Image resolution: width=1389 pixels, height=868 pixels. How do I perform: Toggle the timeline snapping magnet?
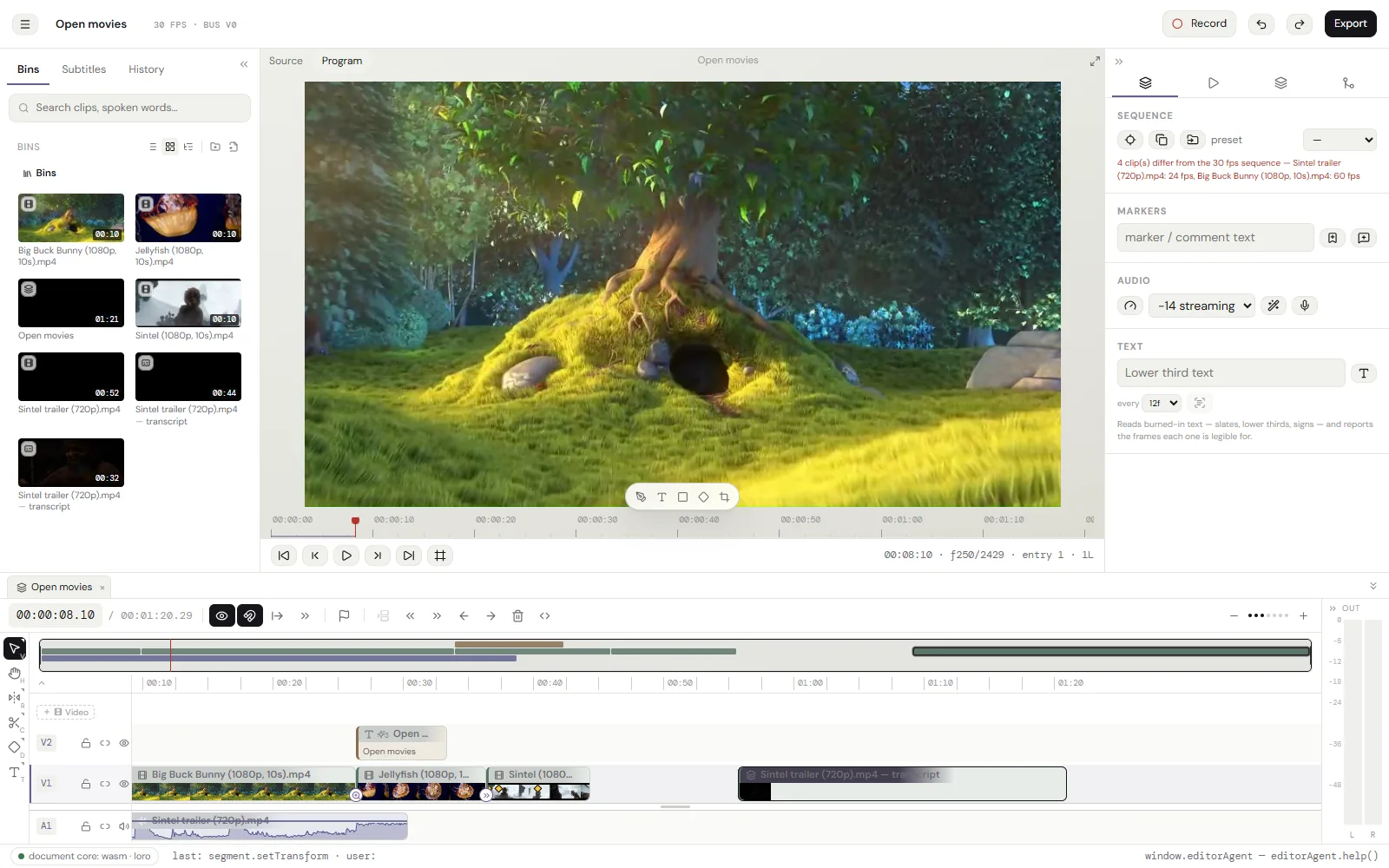(x=250, y=616)
